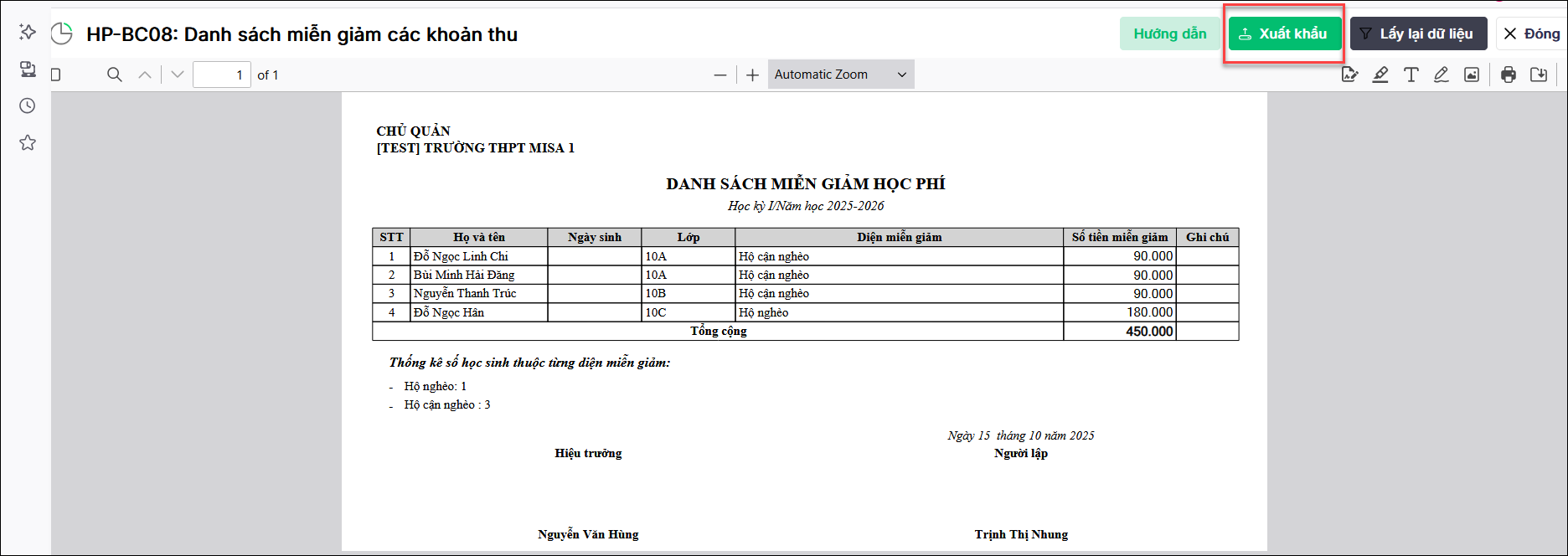Click the Người lập signature label
The height and width of the screenshot is (556, 1568).
point(1021,453)
